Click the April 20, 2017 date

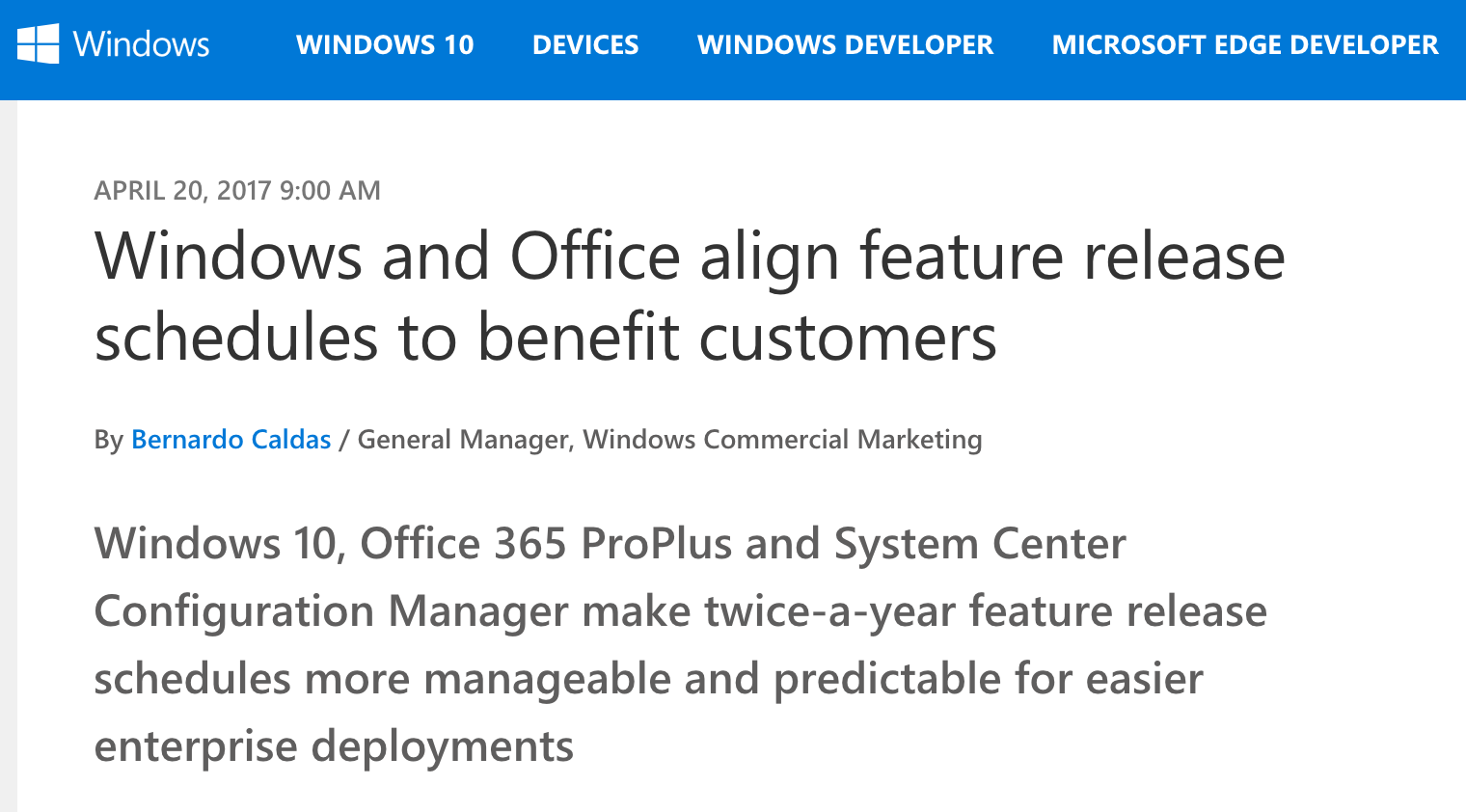[182, 190]
